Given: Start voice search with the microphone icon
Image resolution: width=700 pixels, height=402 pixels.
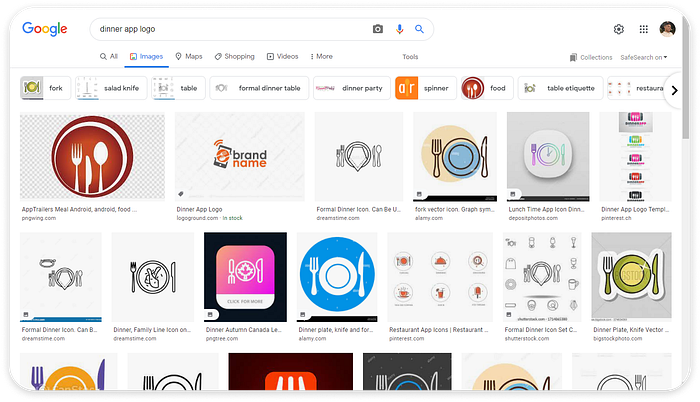Looking at the screenshot, I should tap(399, 29).
